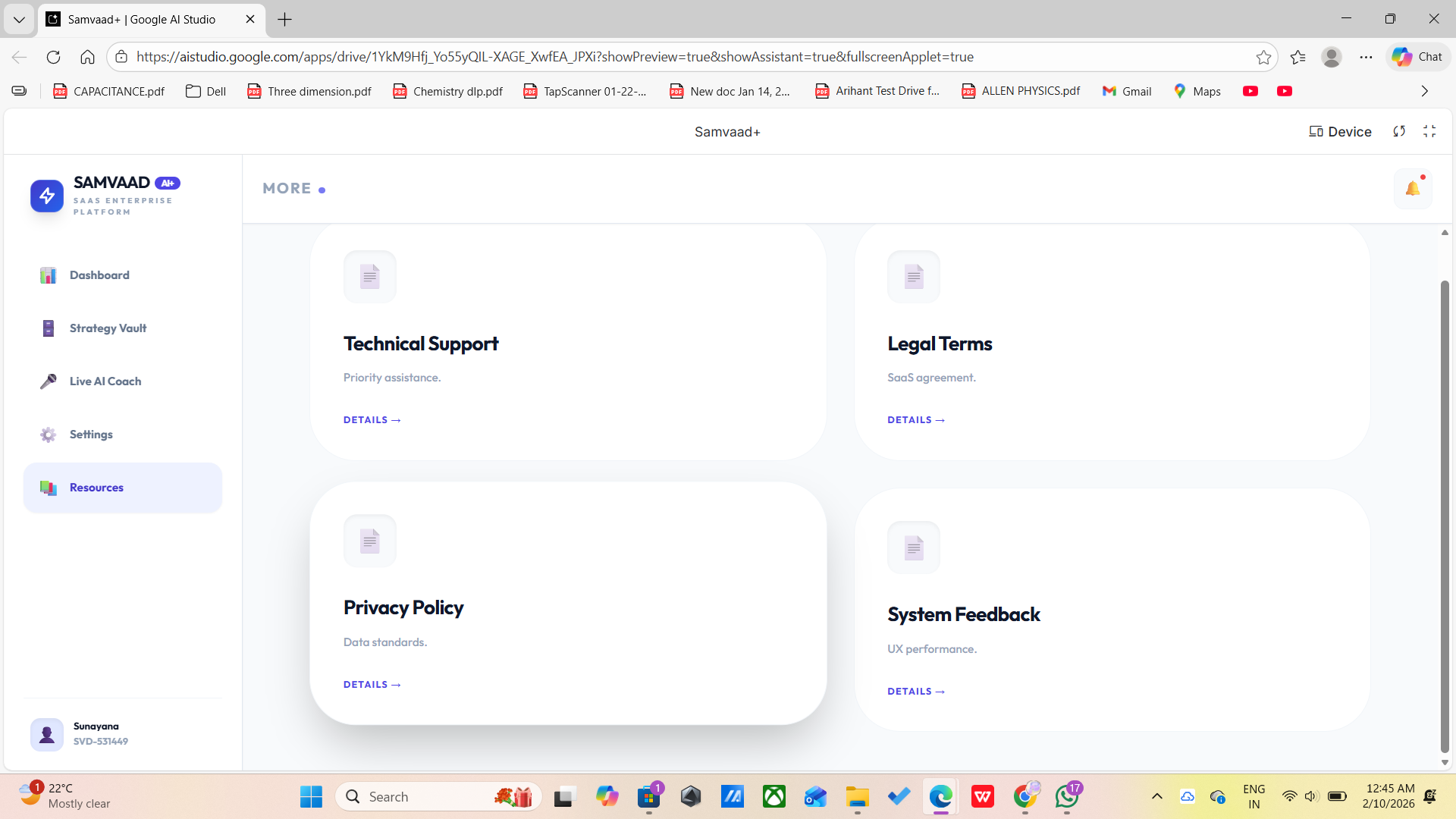The image size is (1456, 819).
Task: Click the Technical Support document icon
Action: 370,277
